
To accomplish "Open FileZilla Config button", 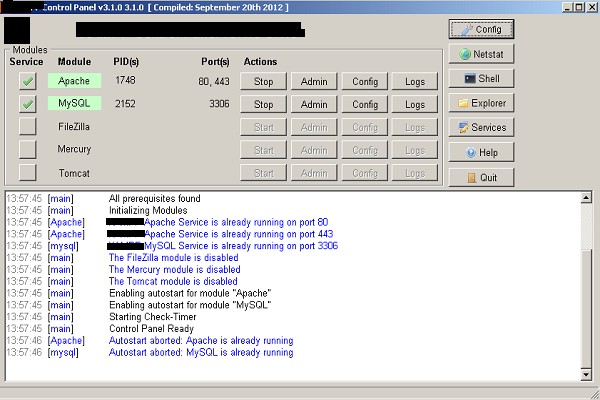I will 365,127.
